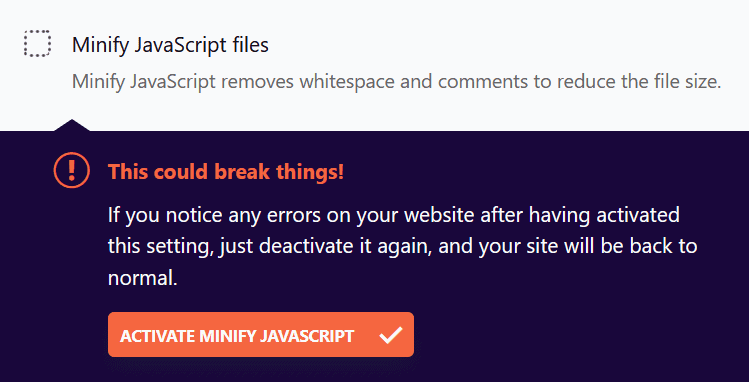Click "having activated" in the warning message

coord(604,215)
